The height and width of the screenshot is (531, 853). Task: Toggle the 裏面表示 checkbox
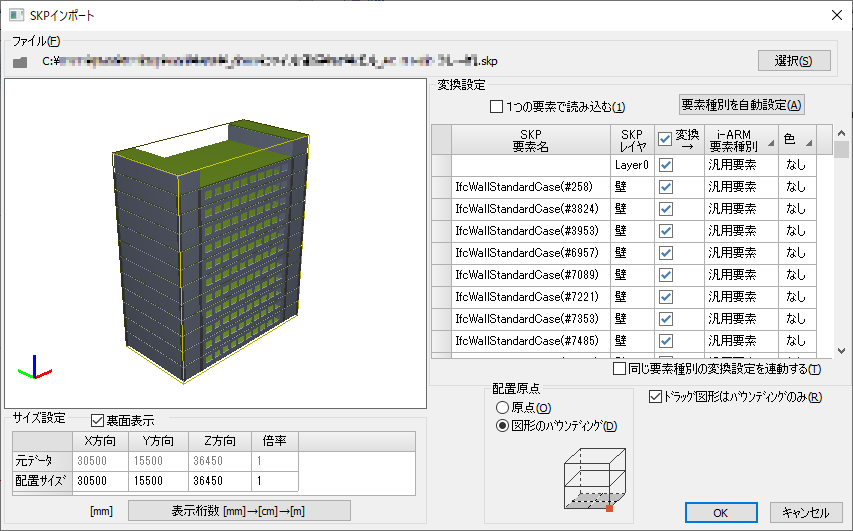pos(98,421)
